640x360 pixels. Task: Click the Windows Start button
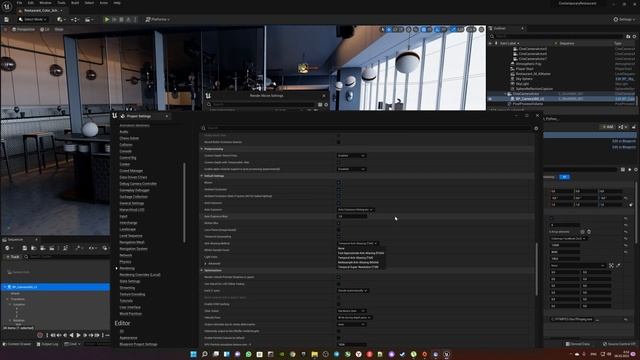click(x=193, y=354)
